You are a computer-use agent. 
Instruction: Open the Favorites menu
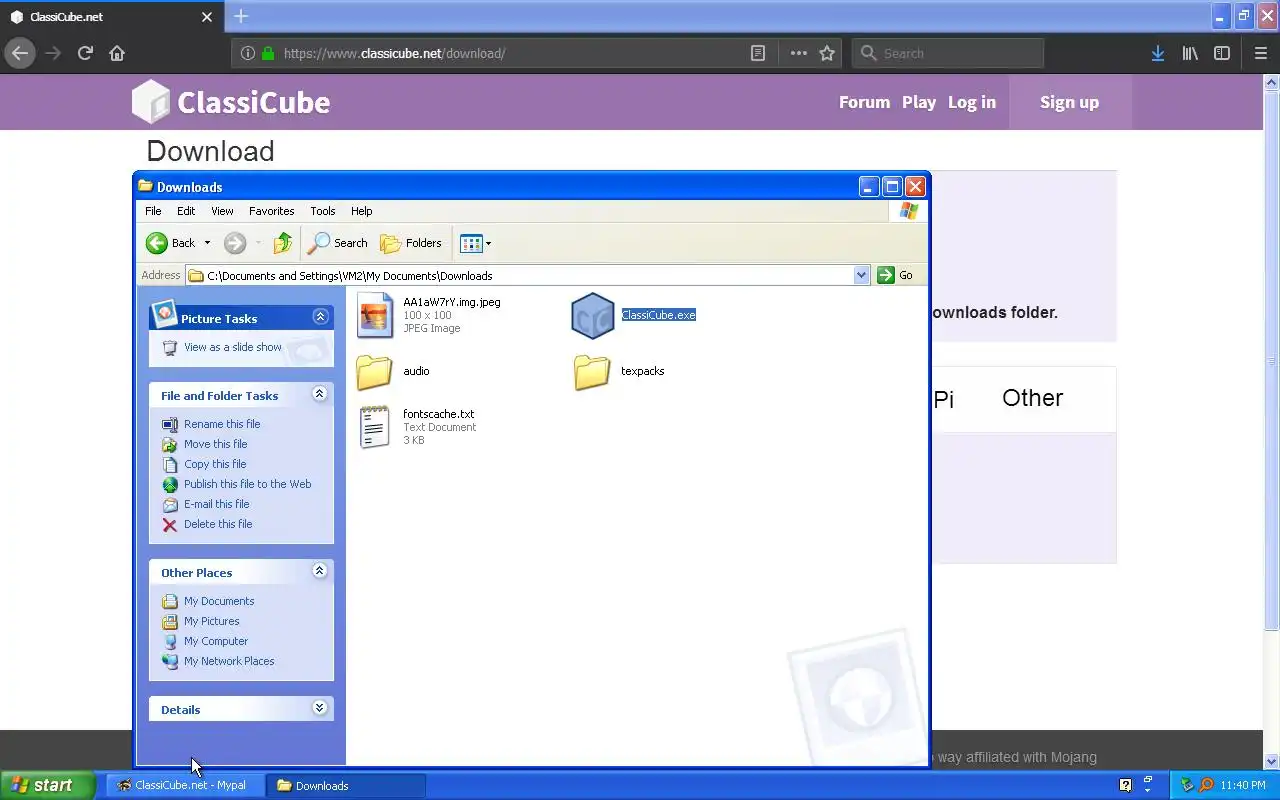(x=272, y=211)
